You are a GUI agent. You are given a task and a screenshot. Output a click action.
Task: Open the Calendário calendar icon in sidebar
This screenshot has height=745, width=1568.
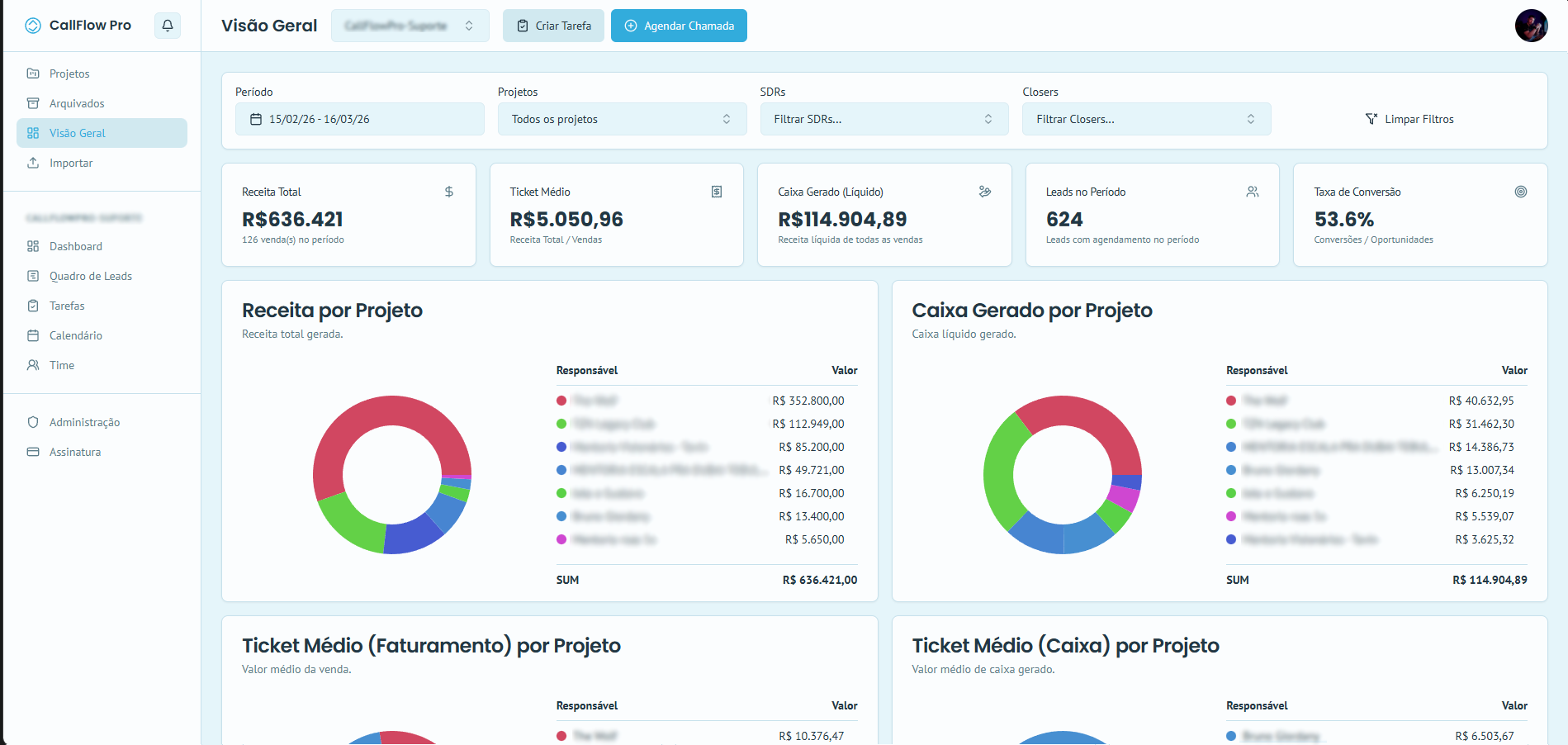(33, 335)
